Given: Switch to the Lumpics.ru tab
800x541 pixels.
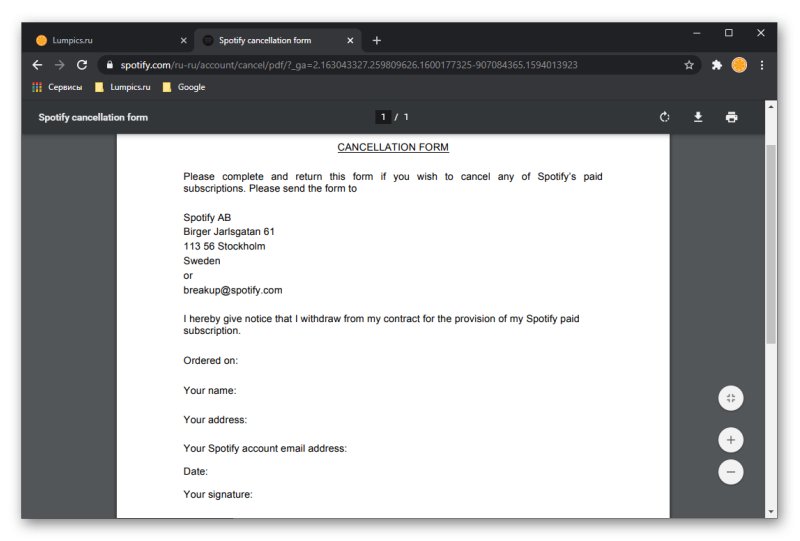Looking at the screenshot, I should 108,40.
